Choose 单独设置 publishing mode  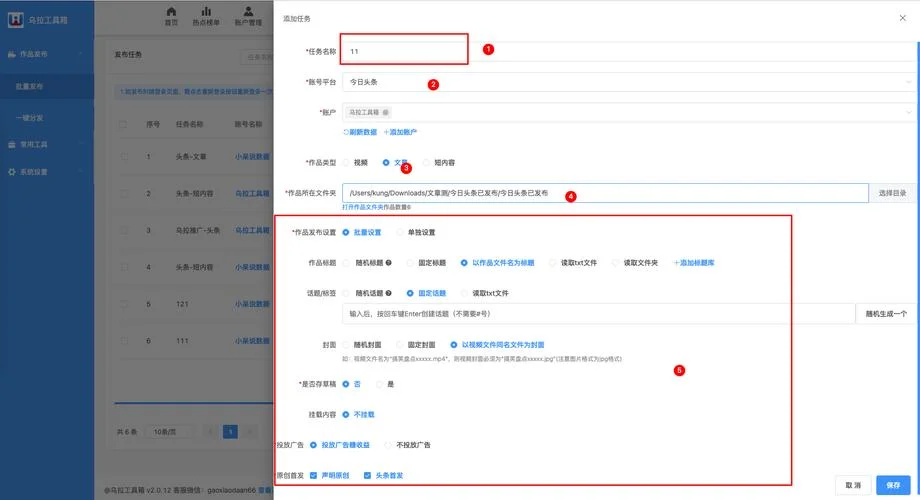coord(416,232)
